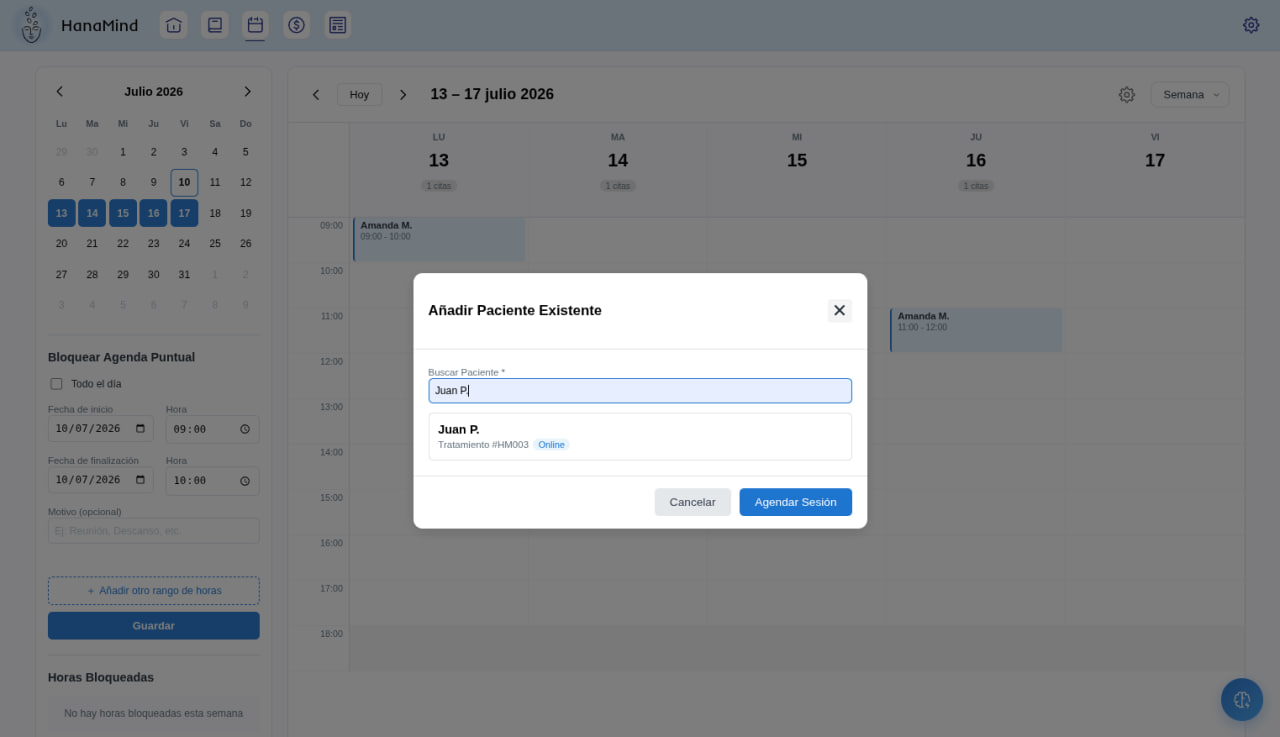The image size is (1280, 737).
Task: Click Agendar Sesión button
Action: (796, 502)
